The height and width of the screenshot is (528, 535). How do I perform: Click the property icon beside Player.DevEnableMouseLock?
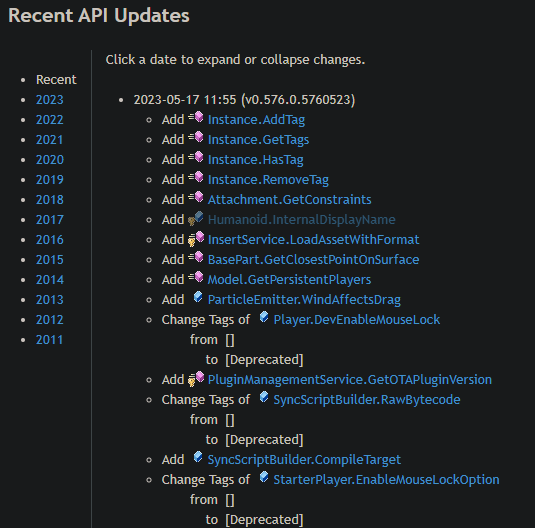pyautogui.click(x=264, y=317)
